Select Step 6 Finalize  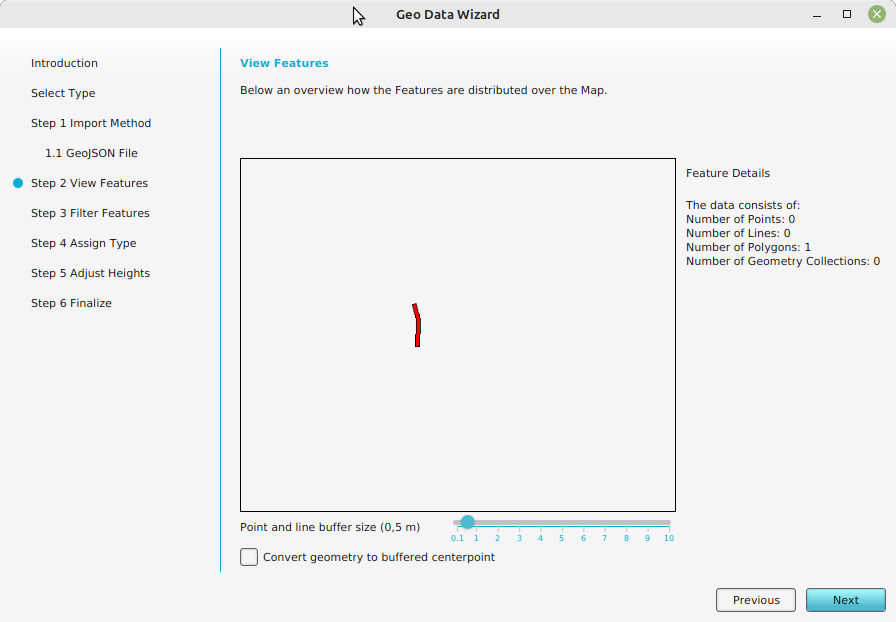click(71, 303)
